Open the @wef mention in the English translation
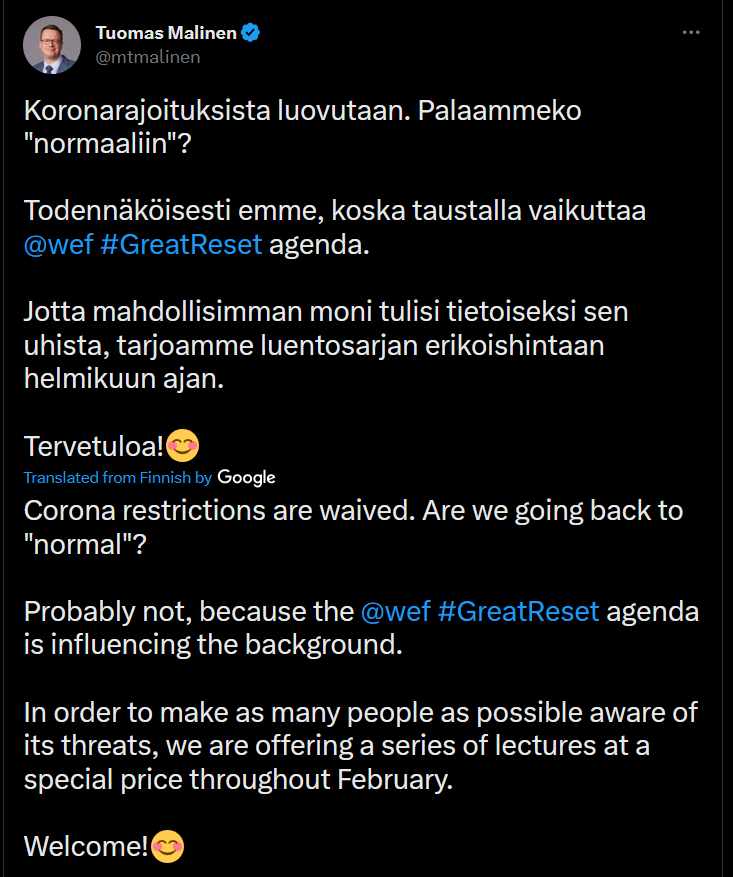 (395, 611)
